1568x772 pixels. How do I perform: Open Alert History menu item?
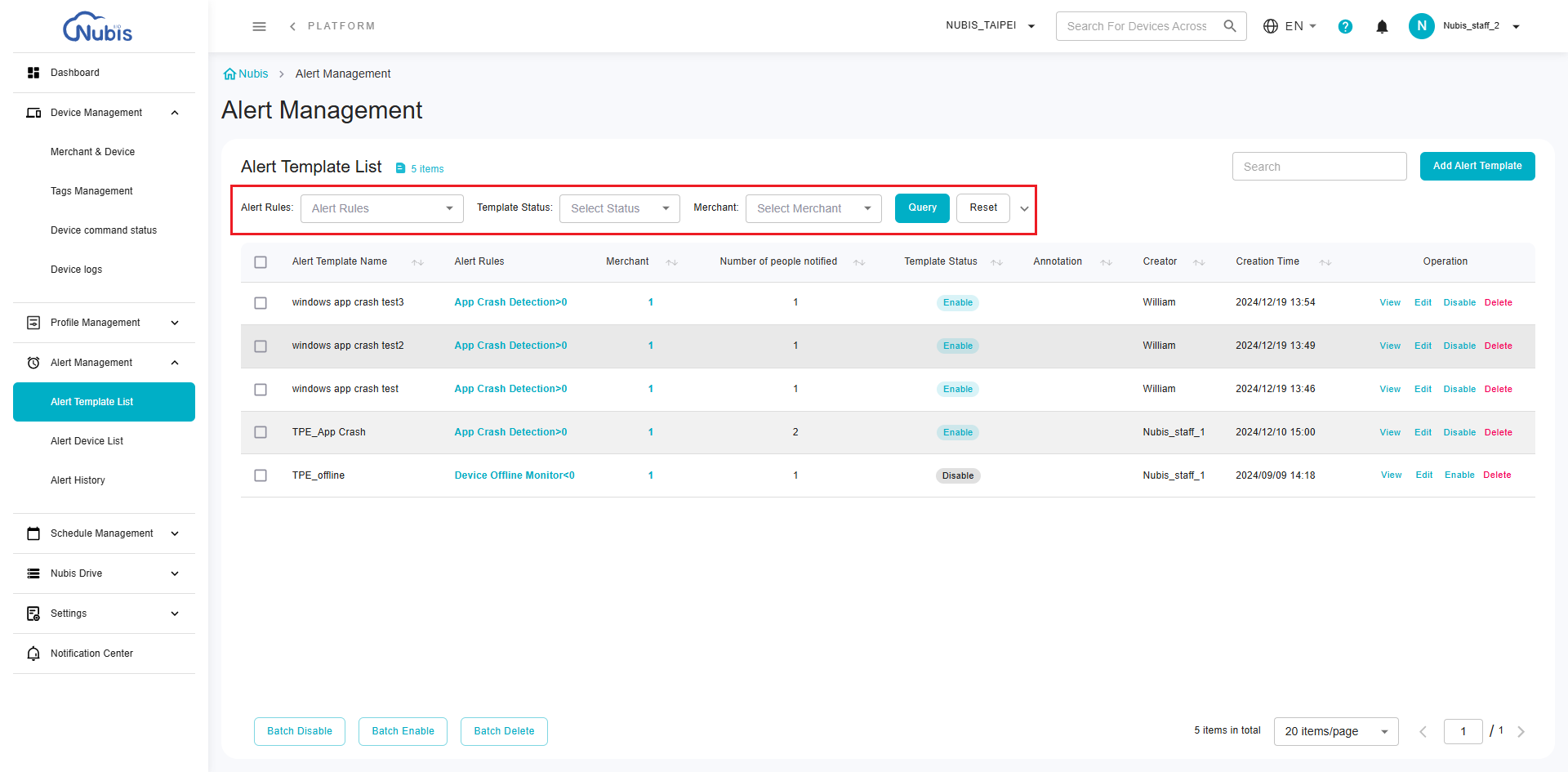coord(78,480)
